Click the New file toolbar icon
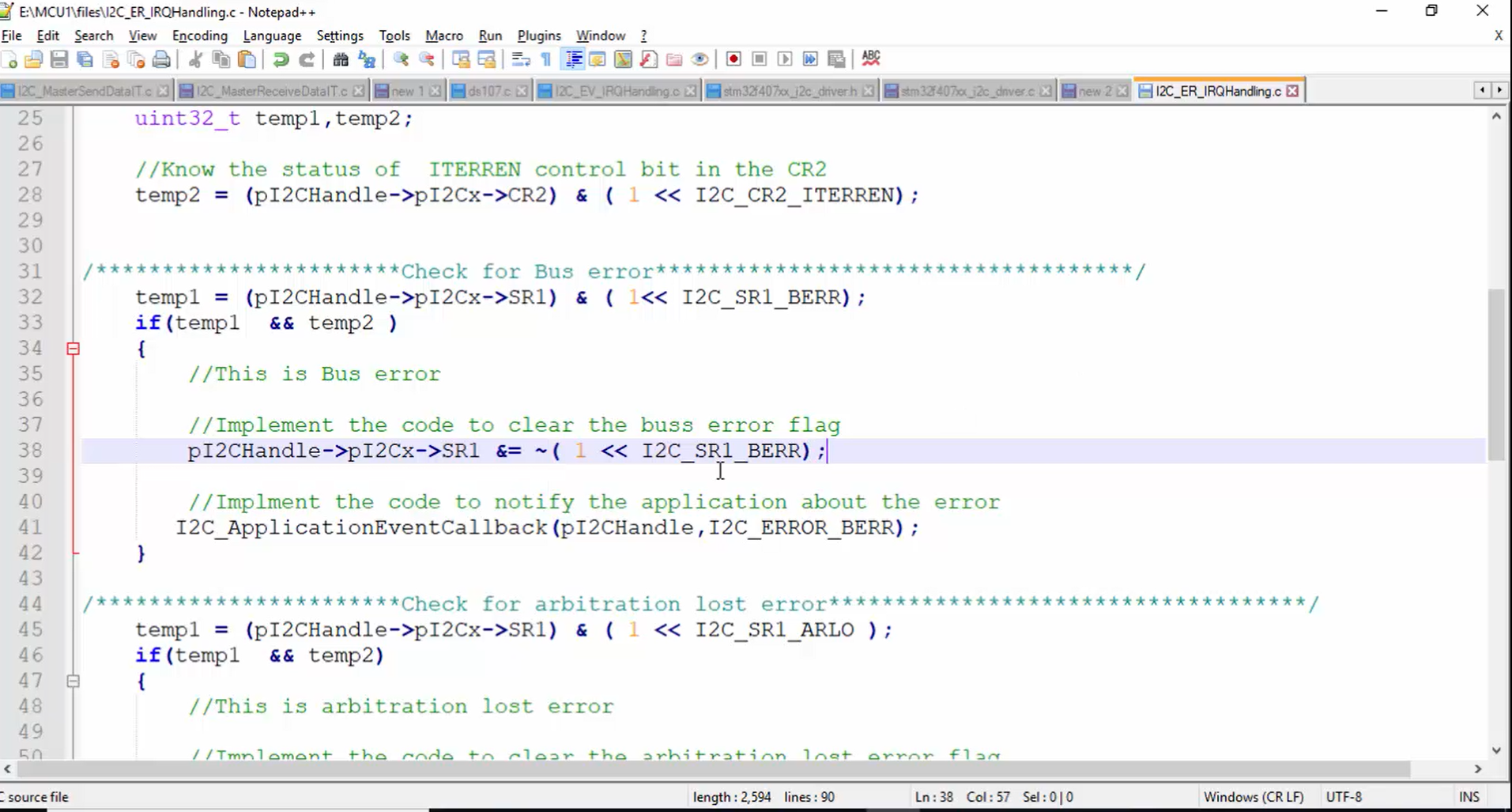Screen dimensions: 1512x812 (9, 59)
